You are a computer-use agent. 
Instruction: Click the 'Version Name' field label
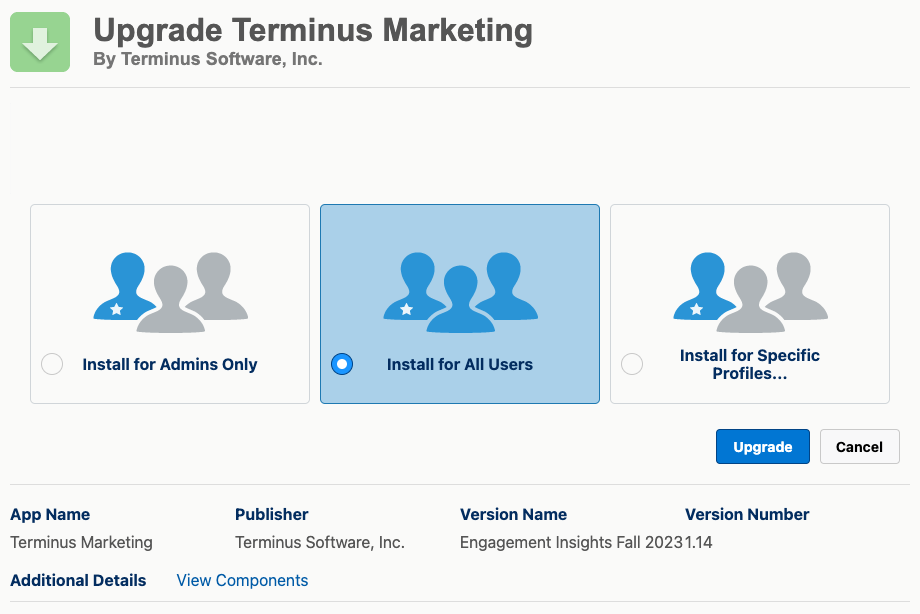point(513,514)
